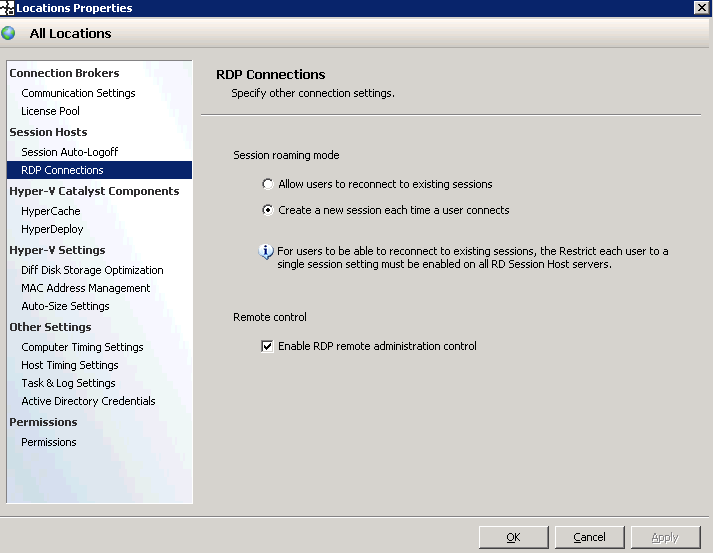713x553 pixels.
Task: Show MAC Address Management settings
Action: coord(85,288)
